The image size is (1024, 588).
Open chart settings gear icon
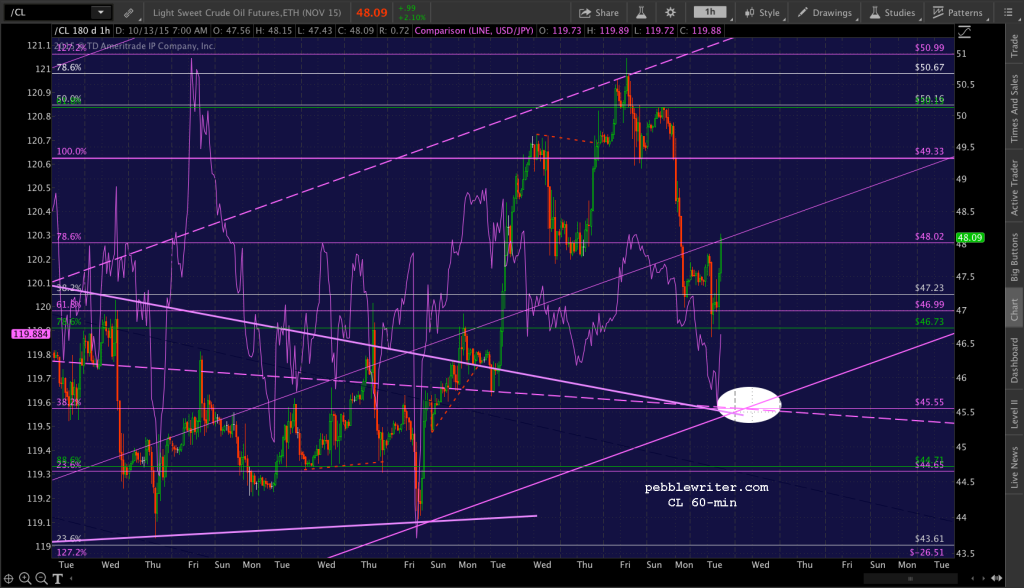click(x=671, y=12)
